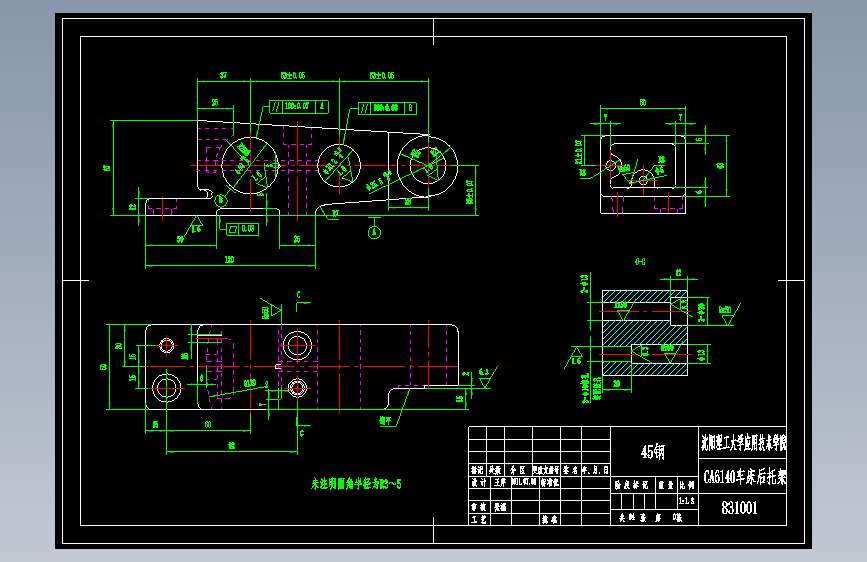The height and width of the screenshot is (562, 867).
Task: Click the school name text above the part name
Action: [x=743, y=443]
